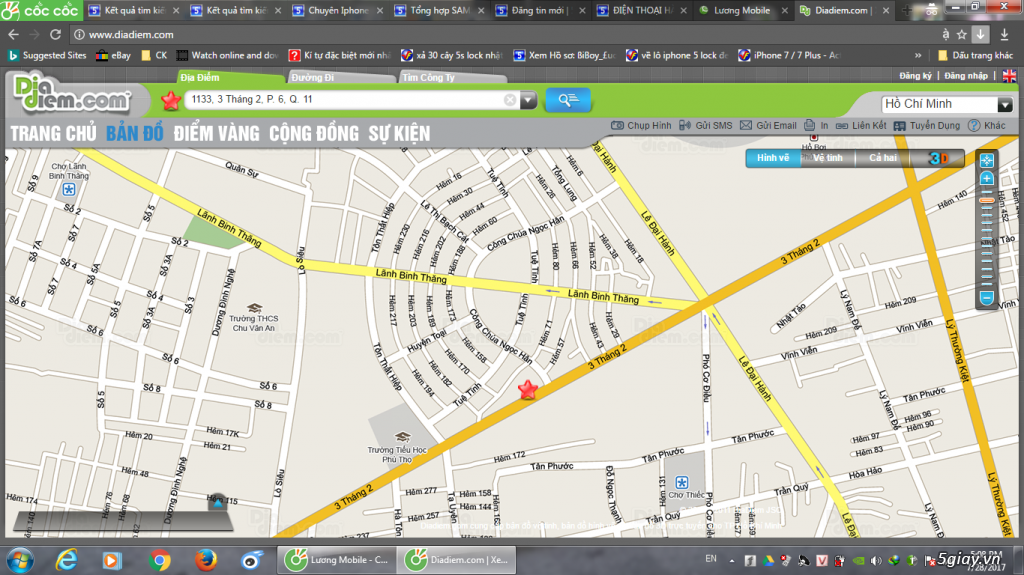Switch map view to Cả hai
Image resolution: width=1024 pixels, height=575 pixels.
[882, 158]
